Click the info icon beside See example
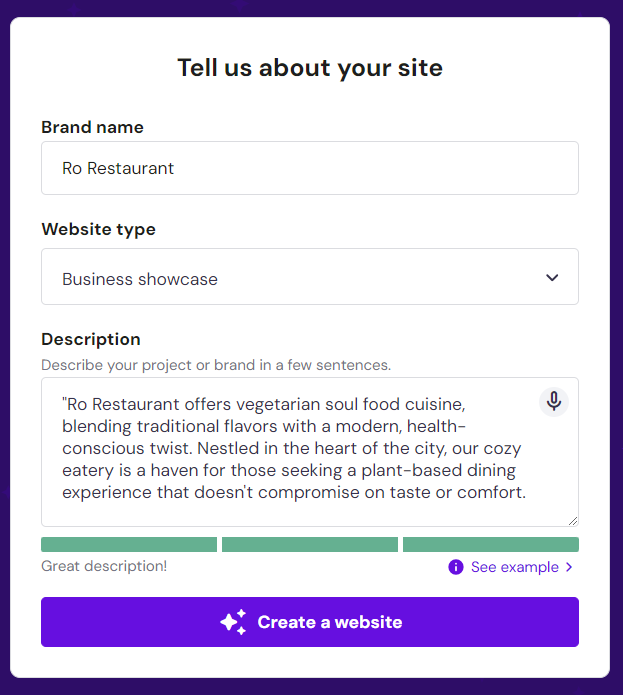 [x=456, y=567]
